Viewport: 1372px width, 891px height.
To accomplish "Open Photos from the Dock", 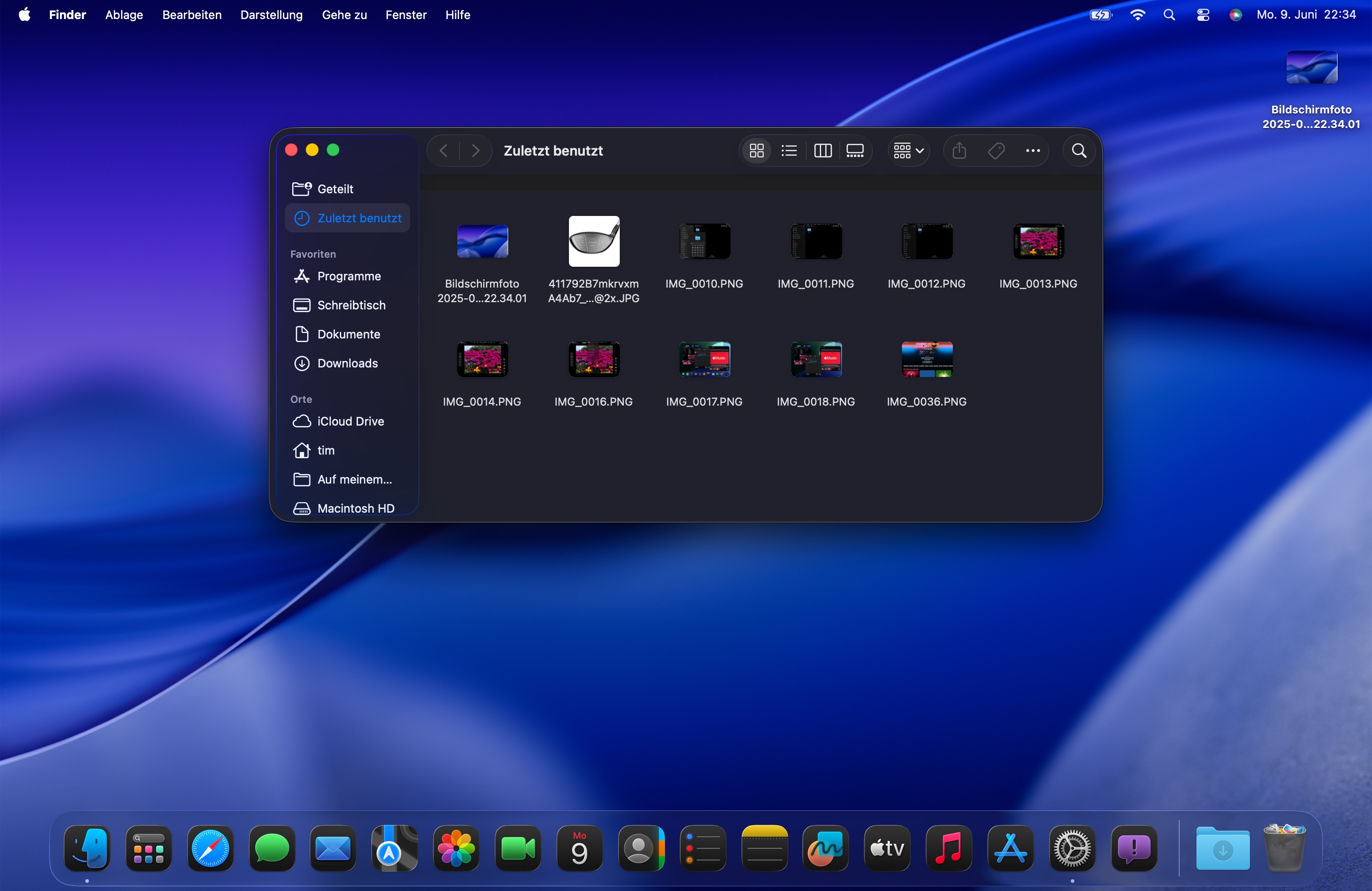I will pos(456,848).
